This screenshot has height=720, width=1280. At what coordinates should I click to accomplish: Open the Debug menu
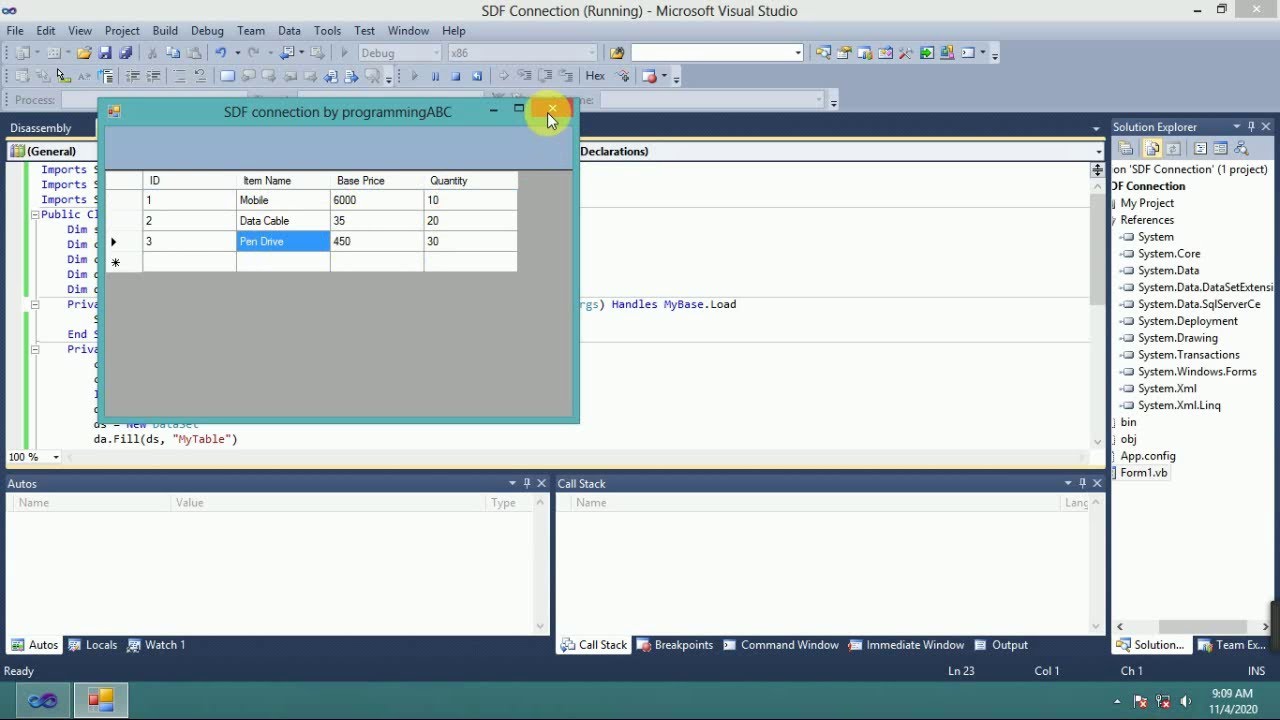[207, 31]
